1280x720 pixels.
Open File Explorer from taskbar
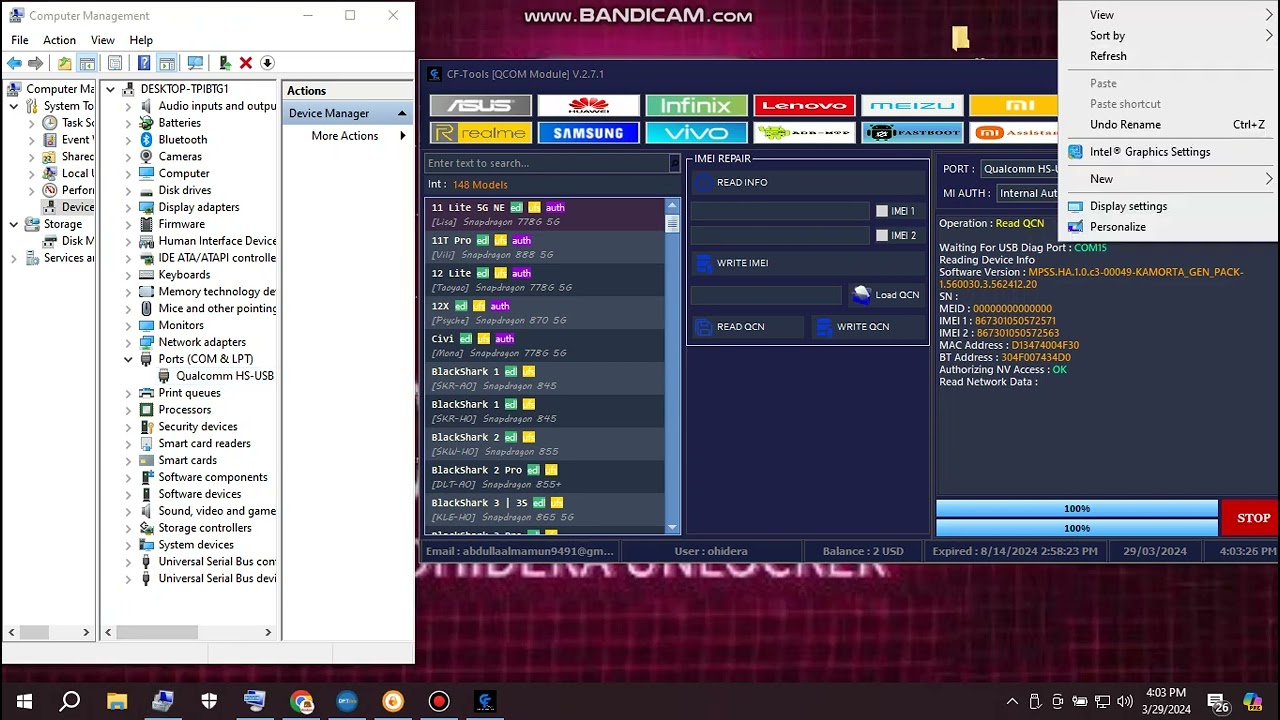[x=117, y=701]
